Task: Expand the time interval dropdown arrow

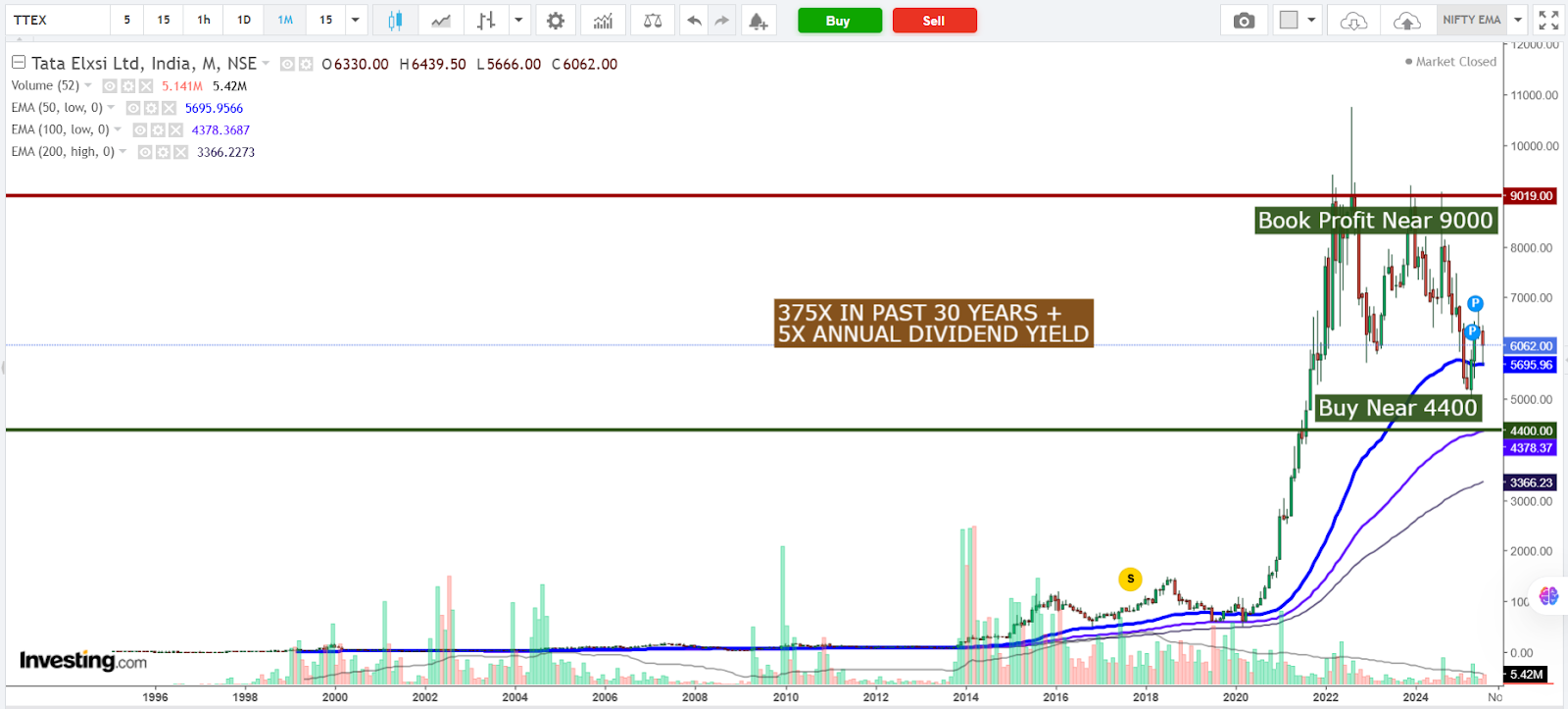Action: tap(355, 20)
